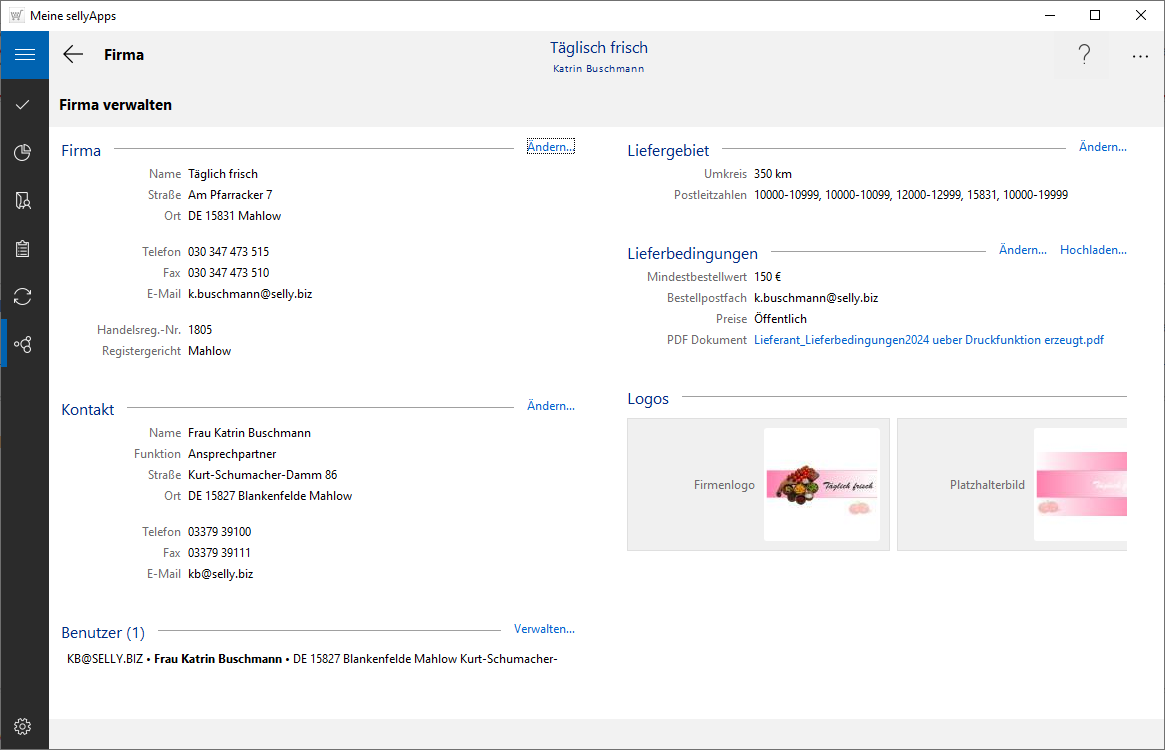Click the Firmenlogo thumbnail image
This screenshot has width=1165, height=750.
pos(821,485)
